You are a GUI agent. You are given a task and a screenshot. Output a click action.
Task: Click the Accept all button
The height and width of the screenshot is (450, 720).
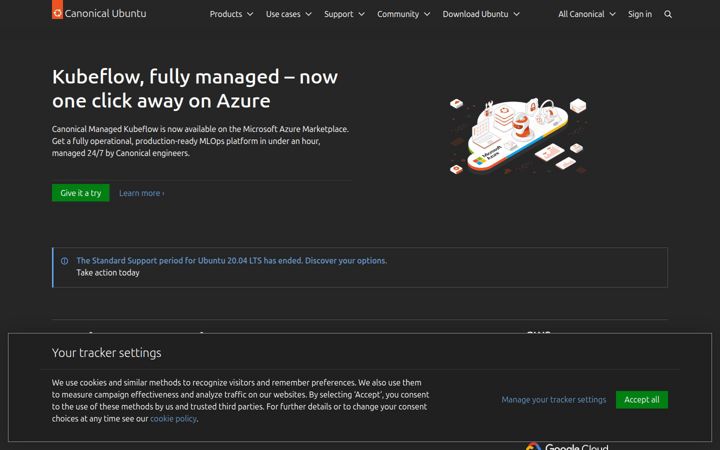coord(641,399)
